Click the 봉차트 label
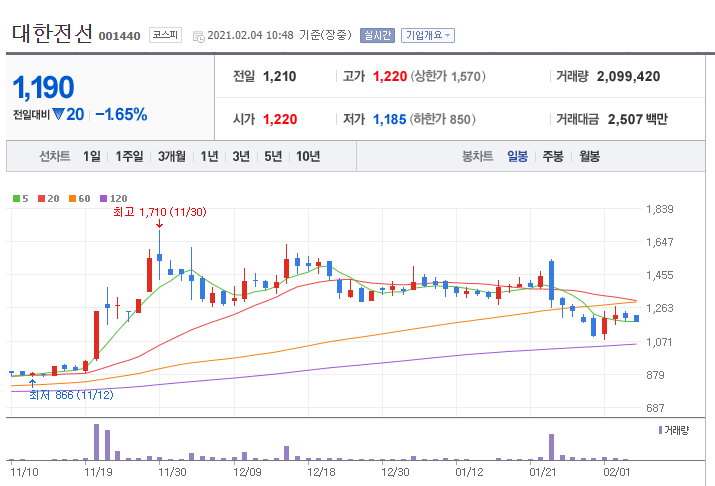The width and height of the screenshot is (715, 486). pyautogui.click(x=477, y=156)
